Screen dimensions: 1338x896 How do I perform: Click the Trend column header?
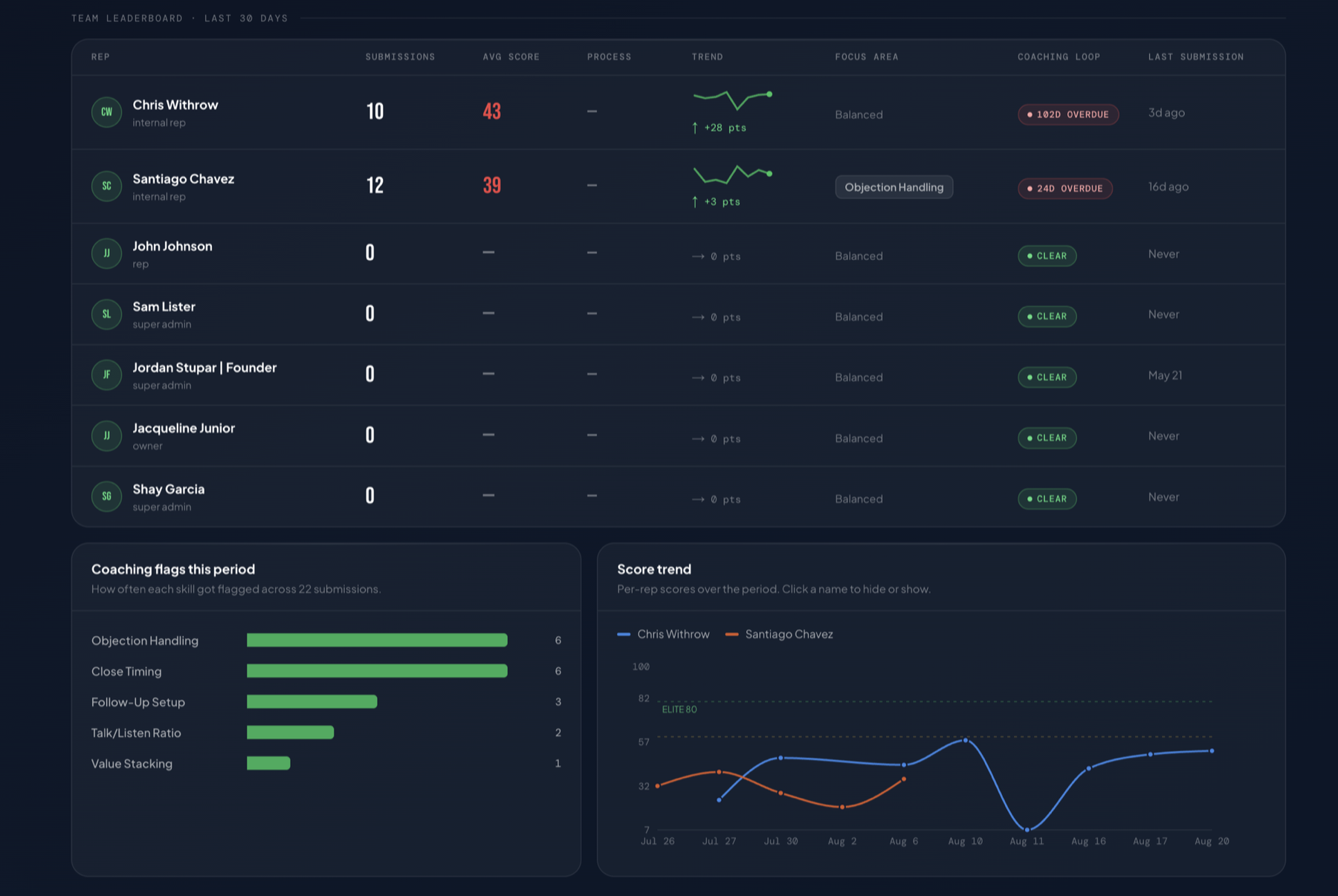pos(707,56)
